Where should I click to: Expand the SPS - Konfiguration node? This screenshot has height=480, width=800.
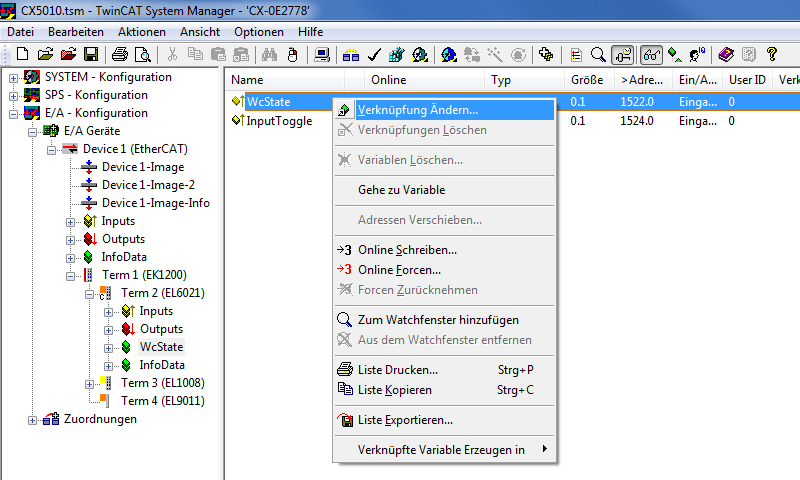[13, 96]
